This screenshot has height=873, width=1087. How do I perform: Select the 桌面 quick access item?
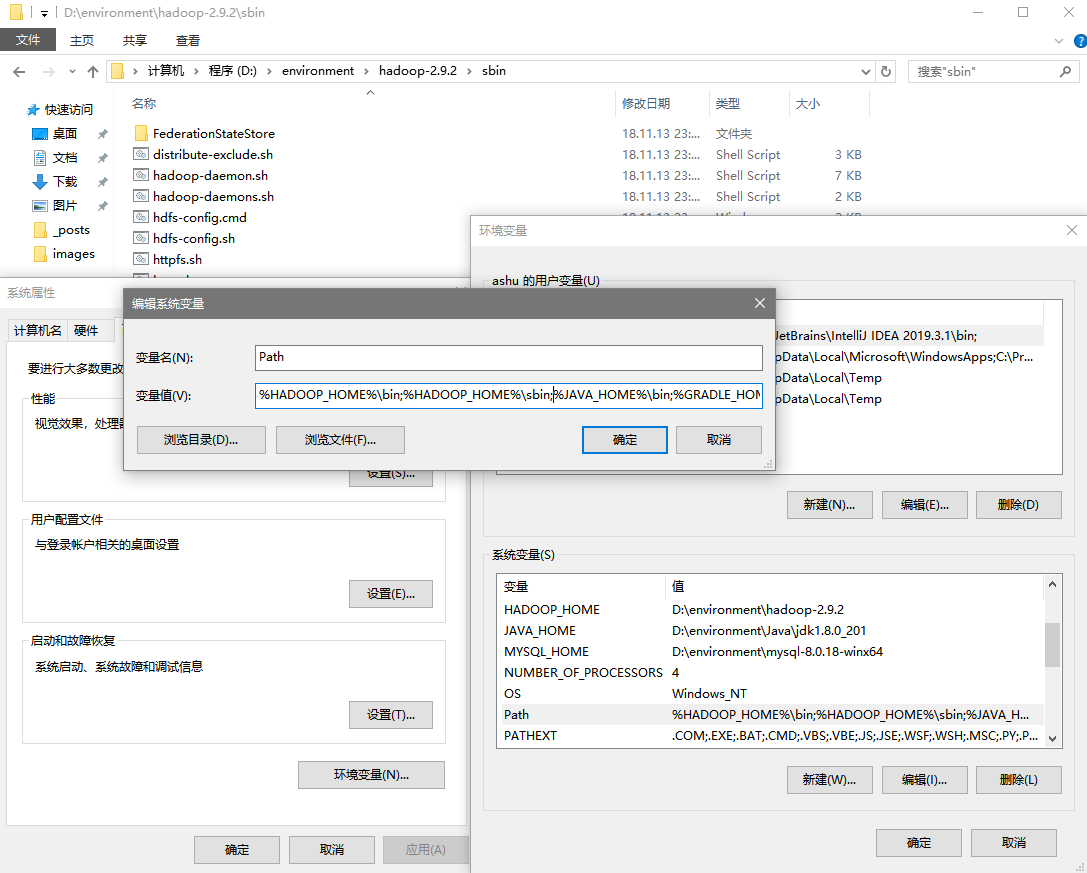pyautogui.click(x=64, y=134)
